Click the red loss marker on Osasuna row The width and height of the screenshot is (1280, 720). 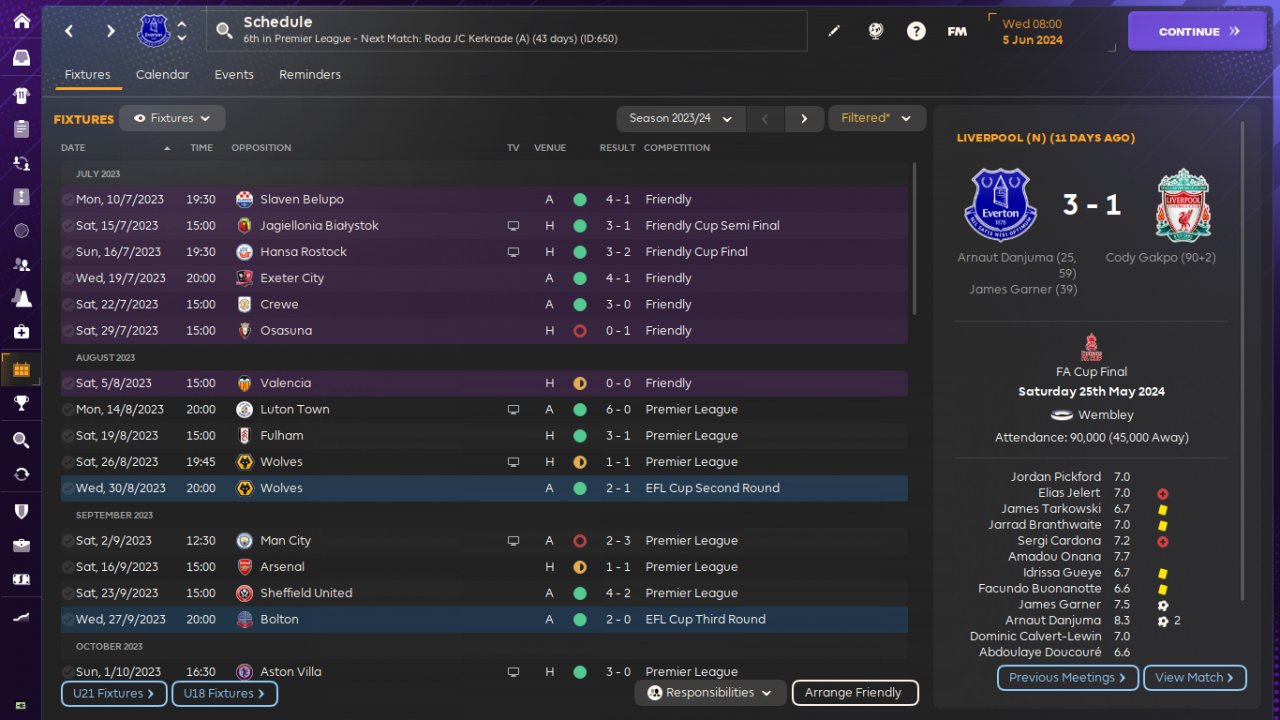click(580, 331)
